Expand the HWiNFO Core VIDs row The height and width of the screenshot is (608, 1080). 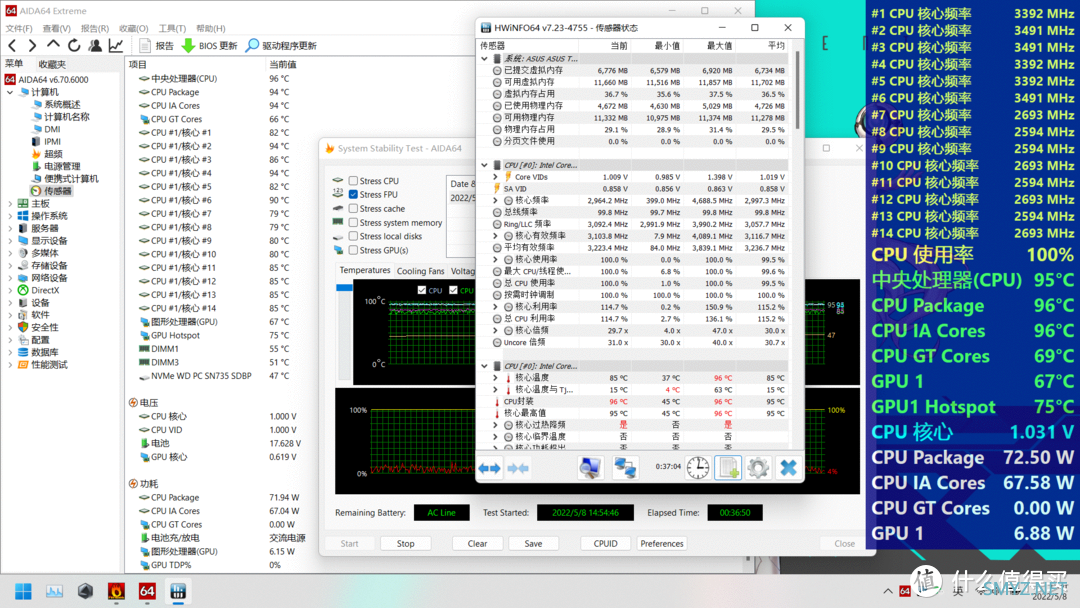click(x=495, y=177)
